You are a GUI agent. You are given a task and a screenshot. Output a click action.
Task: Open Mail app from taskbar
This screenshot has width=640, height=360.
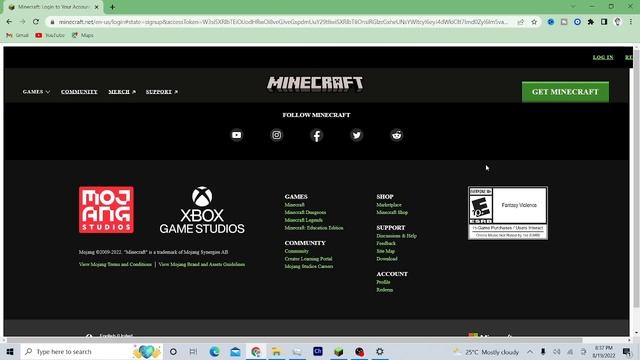point(236,351)
